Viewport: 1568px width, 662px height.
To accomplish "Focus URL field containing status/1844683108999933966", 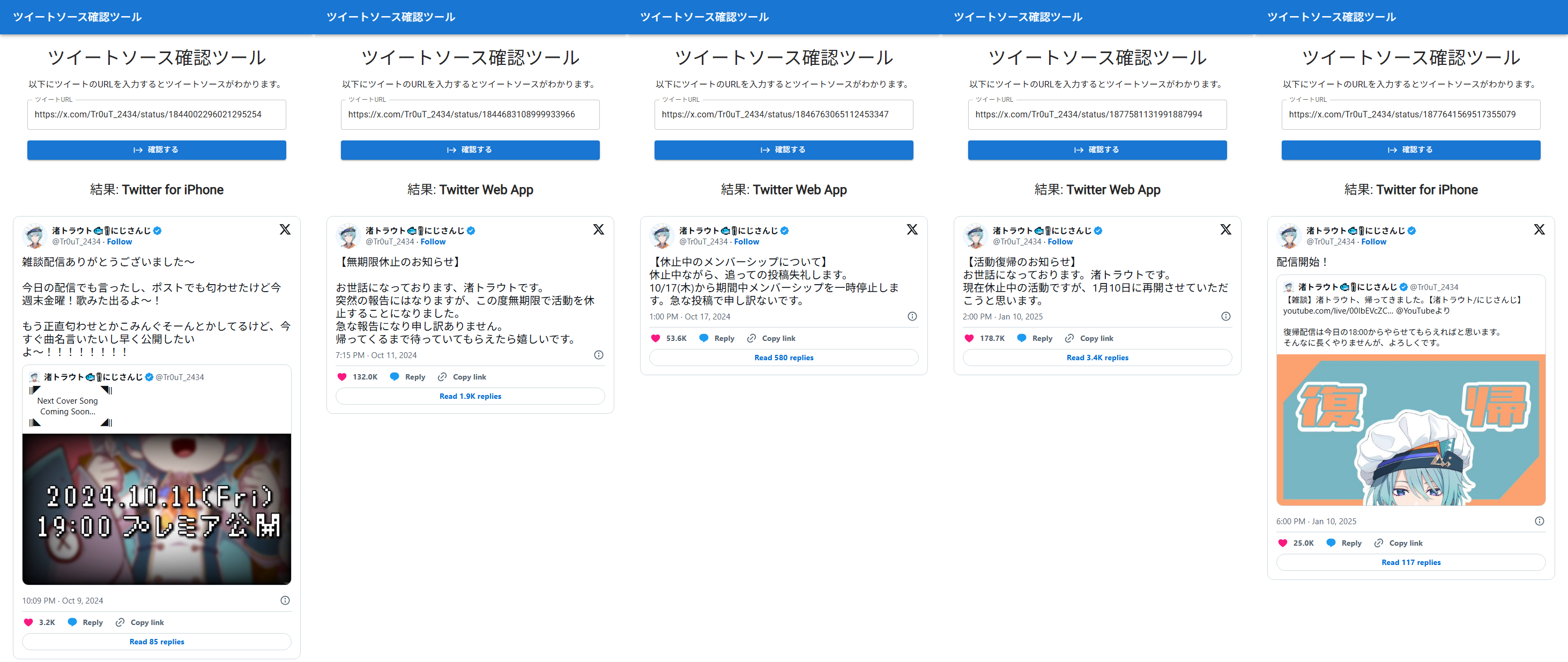I will click(x=470, y=115).
